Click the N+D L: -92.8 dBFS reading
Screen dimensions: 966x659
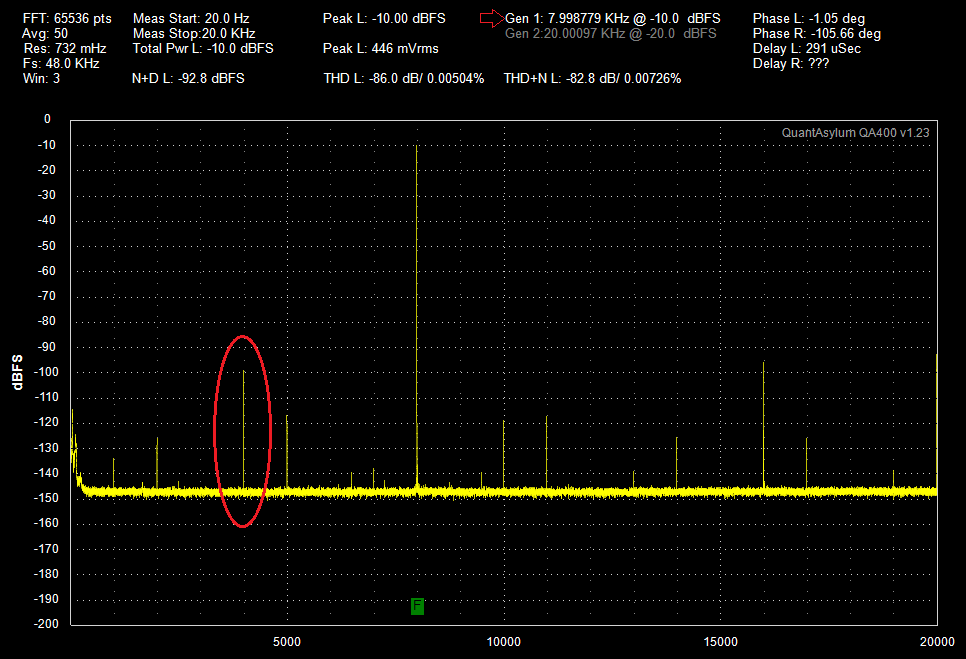(x=188, y=78)
